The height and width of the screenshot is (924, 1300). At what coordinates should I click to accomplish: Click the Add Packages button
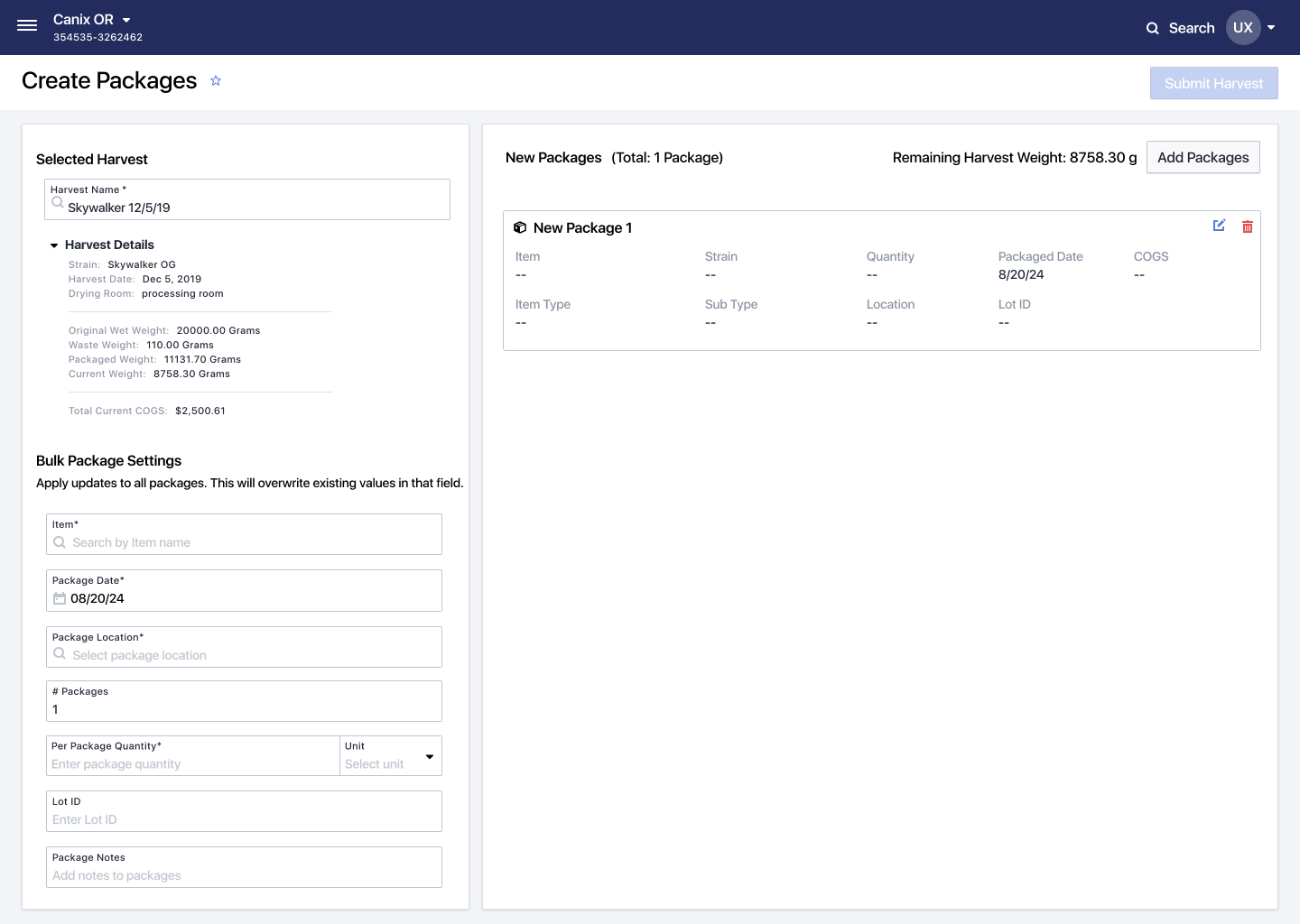tap(1202, 157)
